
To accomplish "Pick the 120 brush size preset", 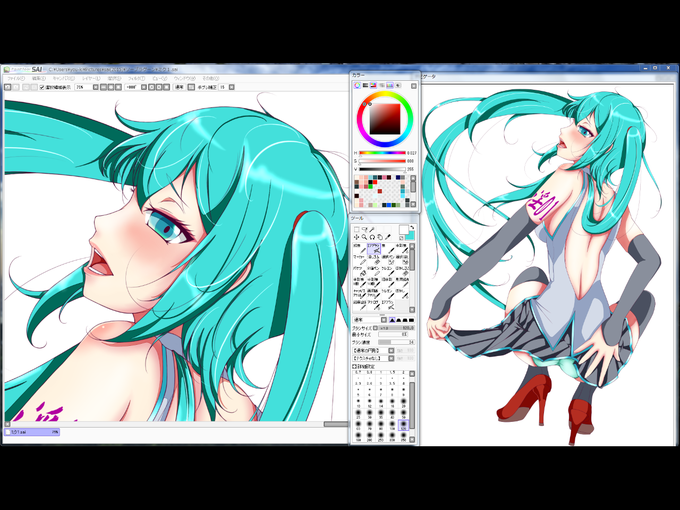I will pos(403,425).
